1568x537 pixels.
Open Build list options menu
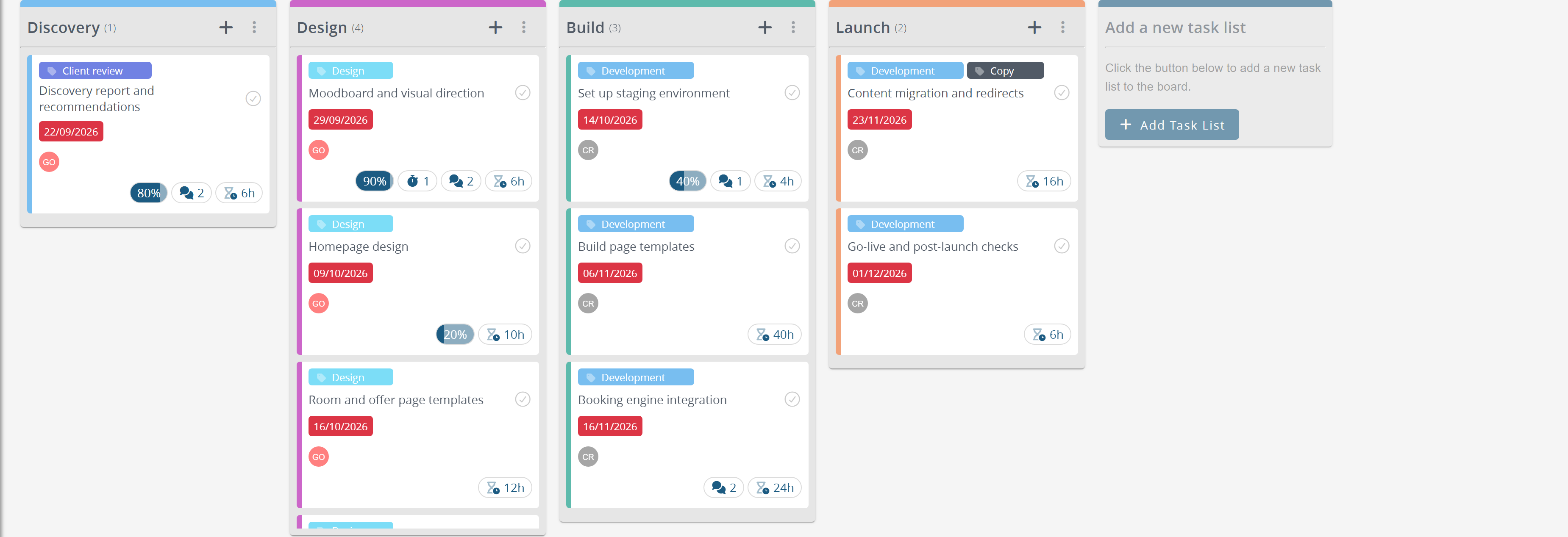click(x=793, y=28)
